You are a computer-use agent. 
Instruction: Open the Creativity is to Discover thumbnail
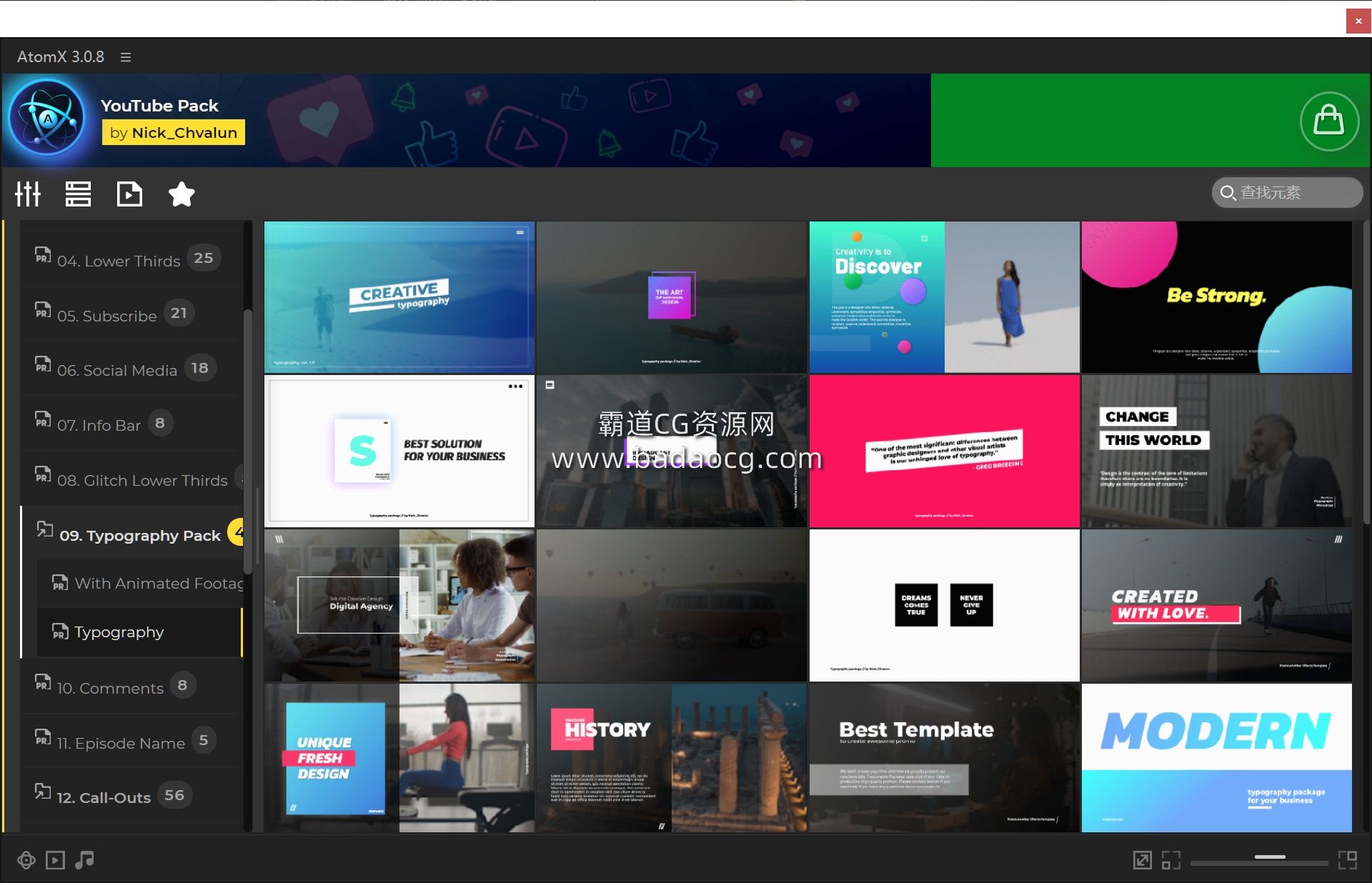(x=944, y=296)
